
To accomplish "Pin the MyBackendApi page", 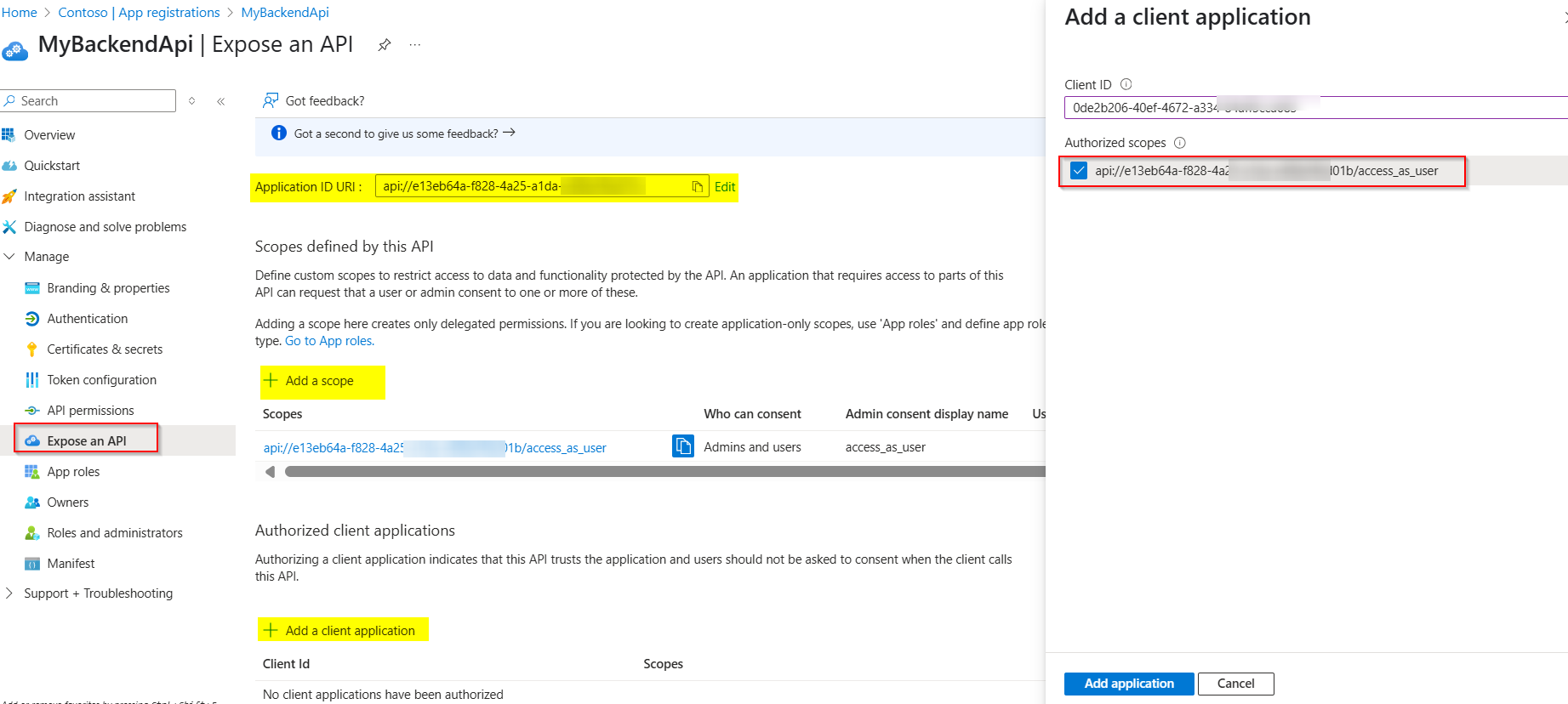I will pos(385,45).
